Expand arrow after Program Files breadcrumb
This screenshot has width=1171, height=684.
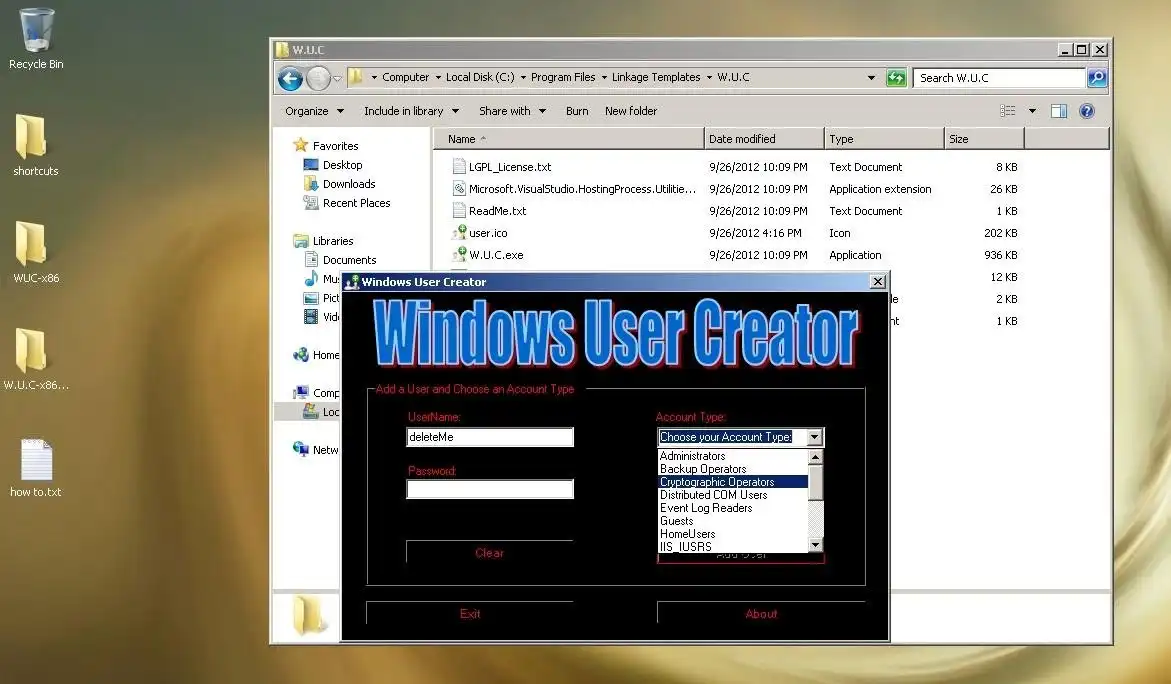click(x=604, y=77)
